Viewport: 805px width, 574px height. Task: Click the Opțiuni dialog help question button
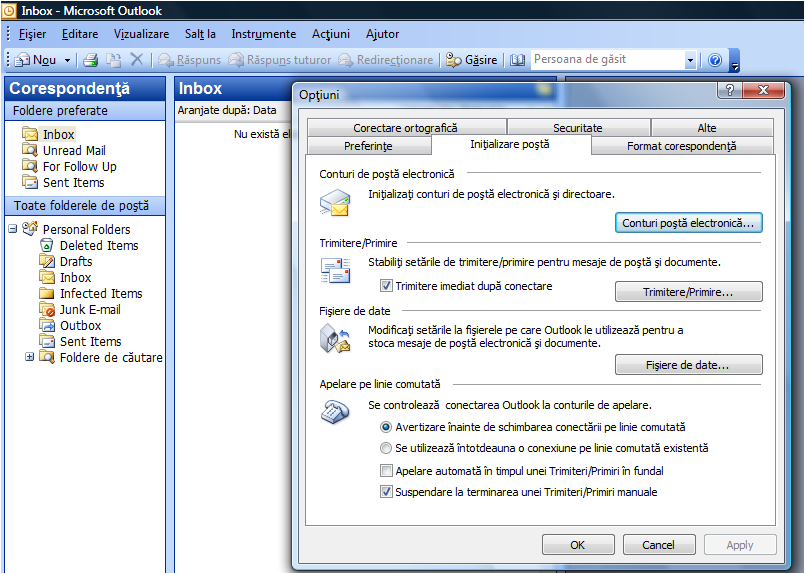click(x=730, y=90)
